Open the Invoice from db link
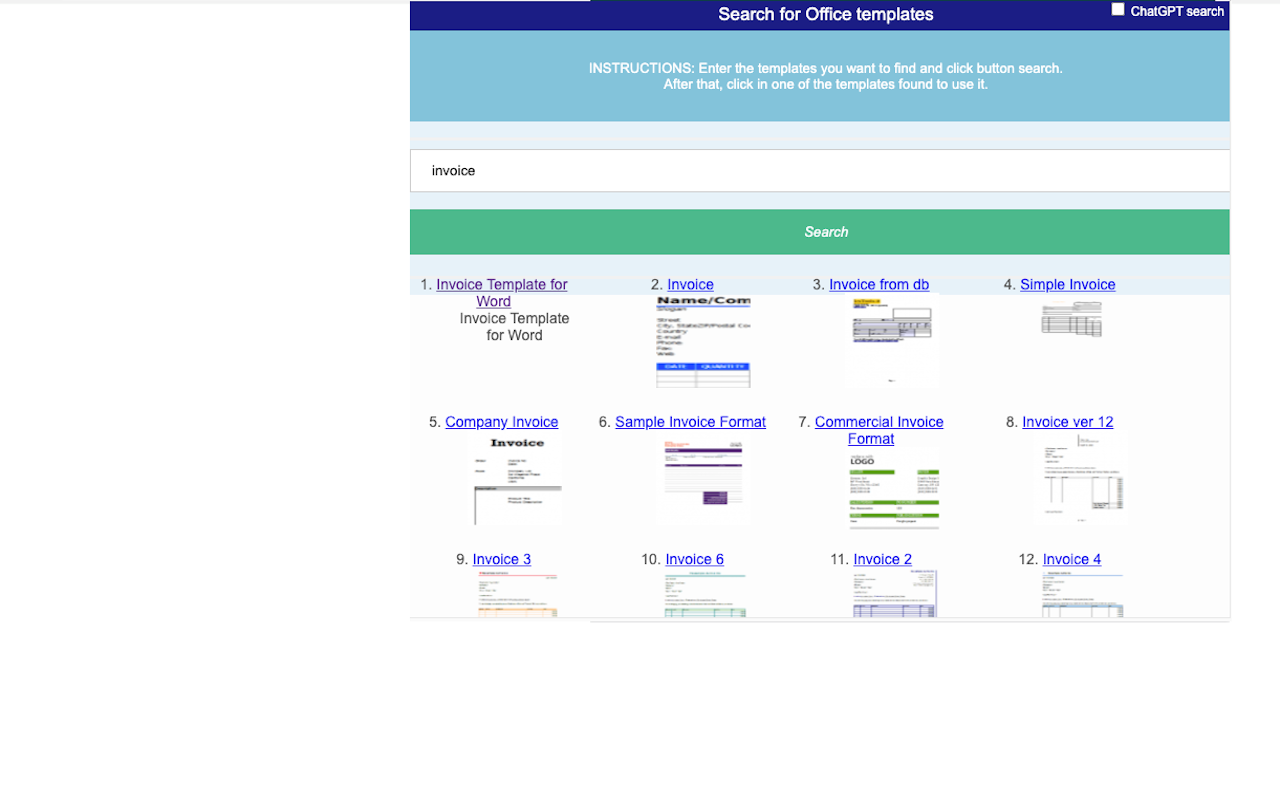The height and width of the screenshot is (800, 1280). pos(879,285)
